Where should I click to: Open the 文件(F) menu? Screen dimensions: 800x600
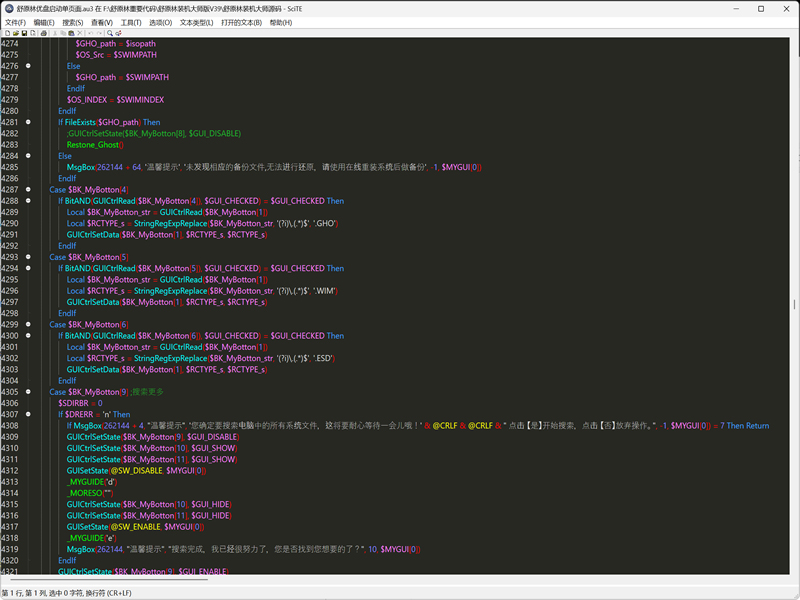pos(15,22)
